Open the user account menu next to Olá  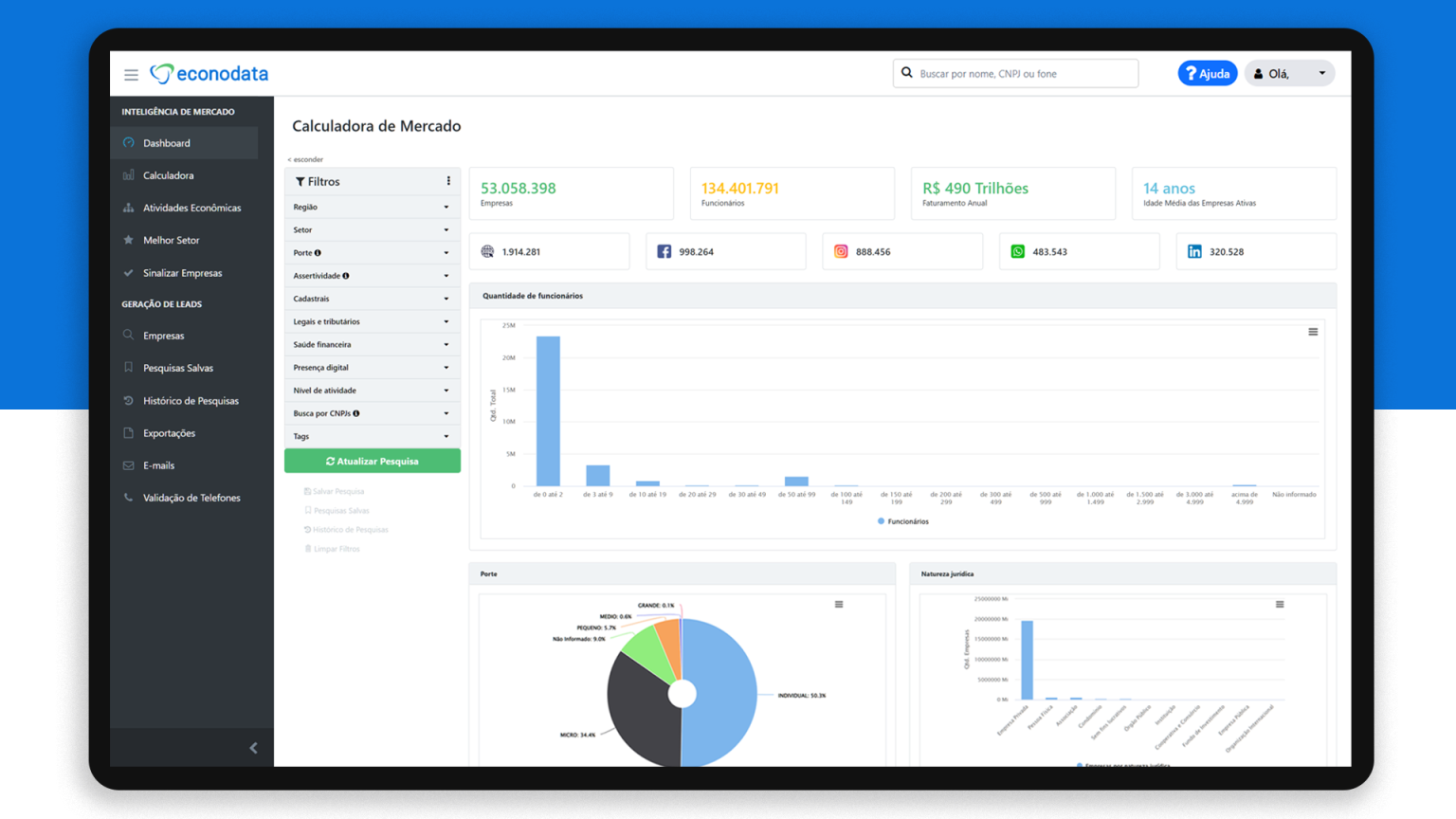tap(1323, 73)
